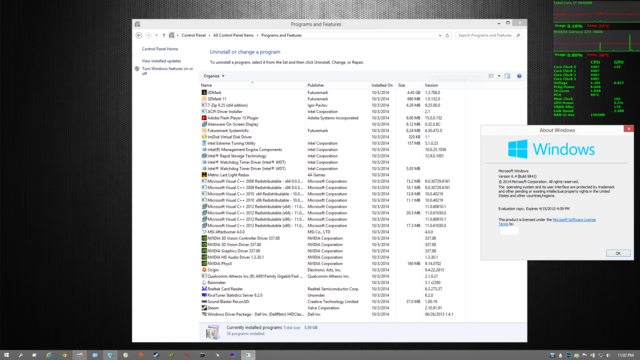640x360 pixels.
Task: Toggle the preview pane icon
Action: coord(507,76)
